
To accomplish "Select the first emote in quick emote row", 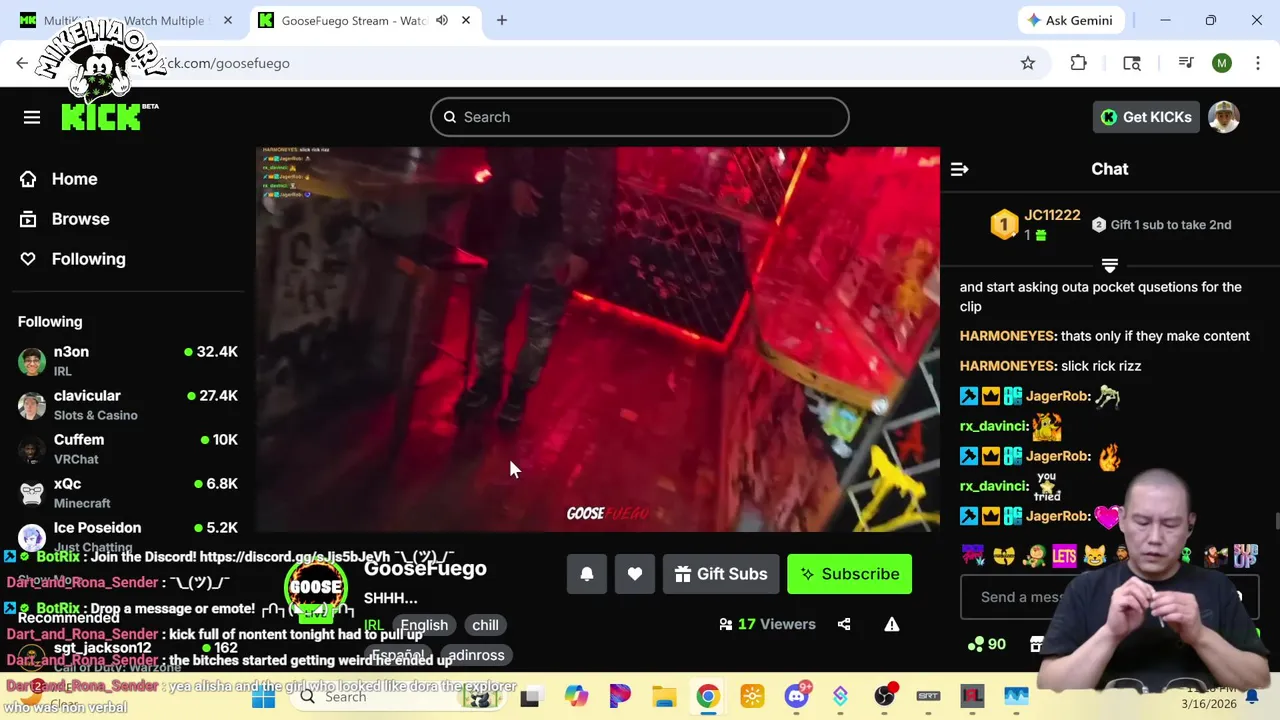I will (x=973, y=555).
